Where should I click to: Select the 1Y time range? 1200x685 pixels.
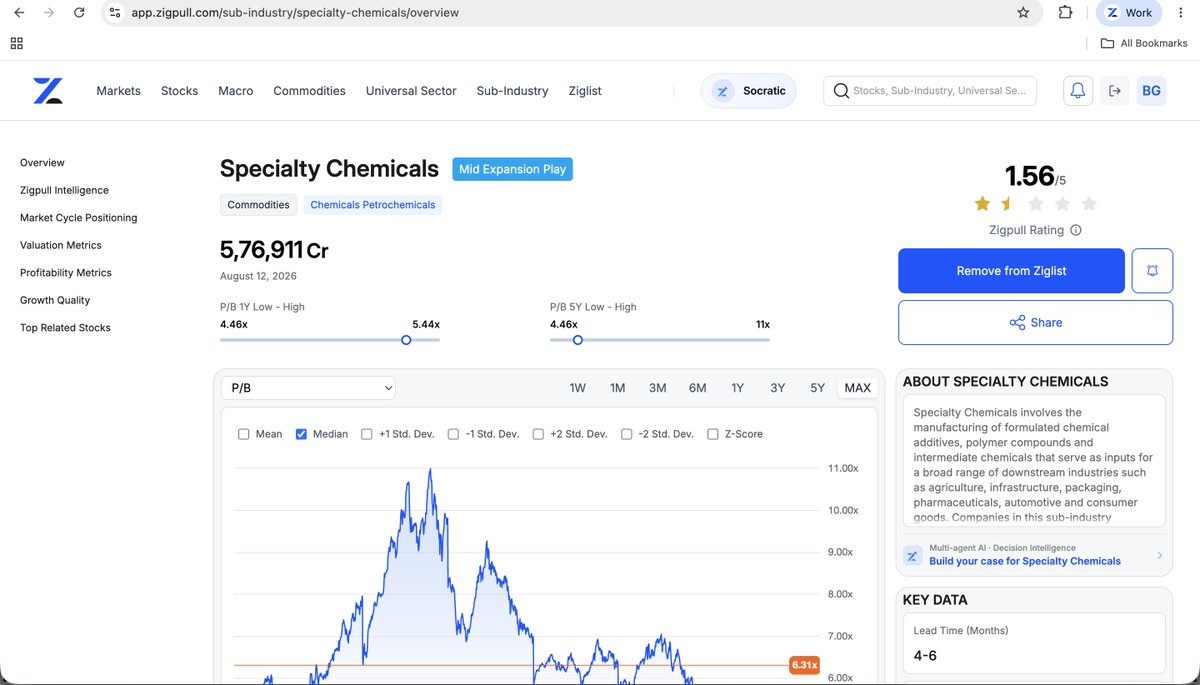[x=737, y=388]
